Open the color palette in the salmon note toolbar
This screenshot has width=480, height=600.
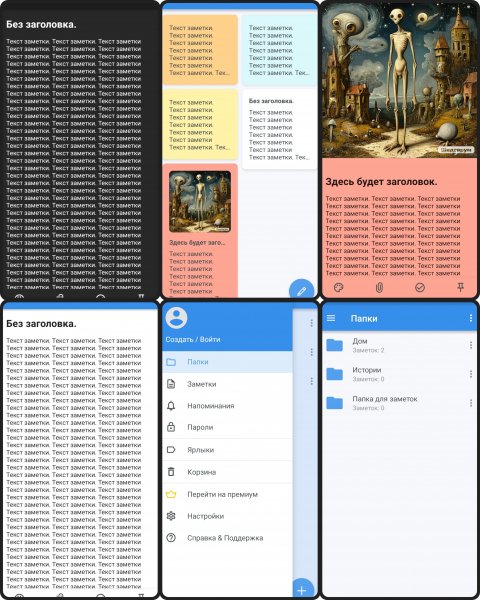tap(338, 287)
